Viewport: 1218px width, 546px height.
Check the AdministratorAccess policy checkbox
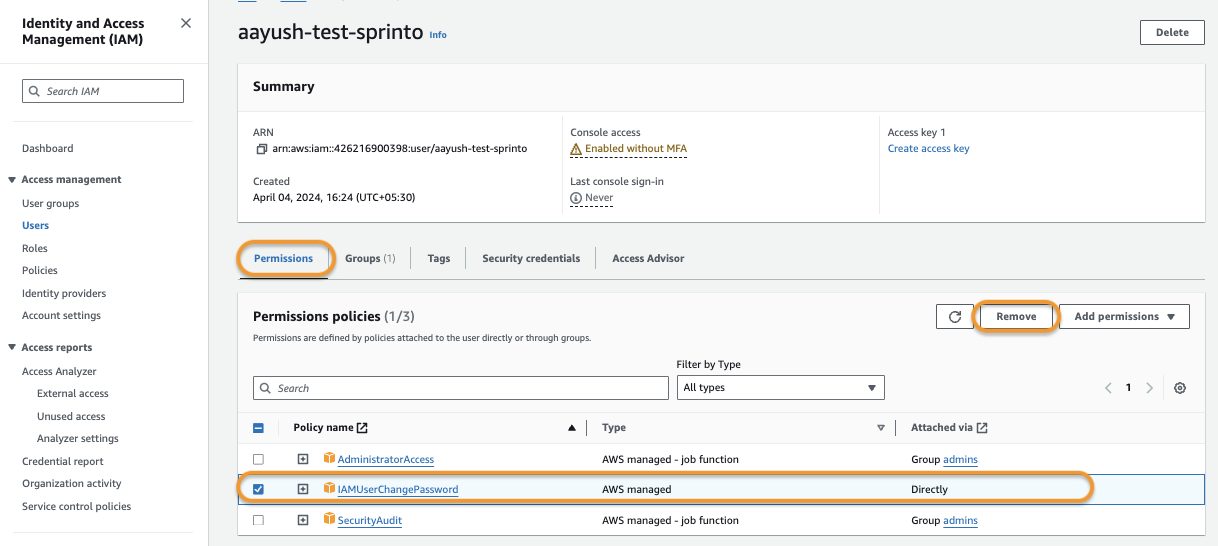click(259, 459)
